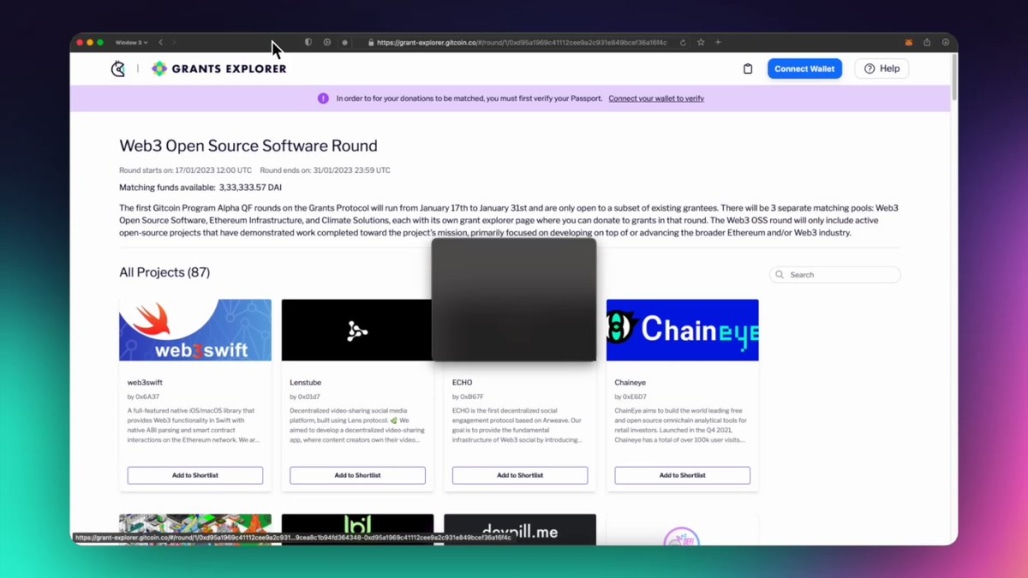Viewport: 1028px width, 578px height.
Task: Click the web3swift project title
Action: pos(145,382)
